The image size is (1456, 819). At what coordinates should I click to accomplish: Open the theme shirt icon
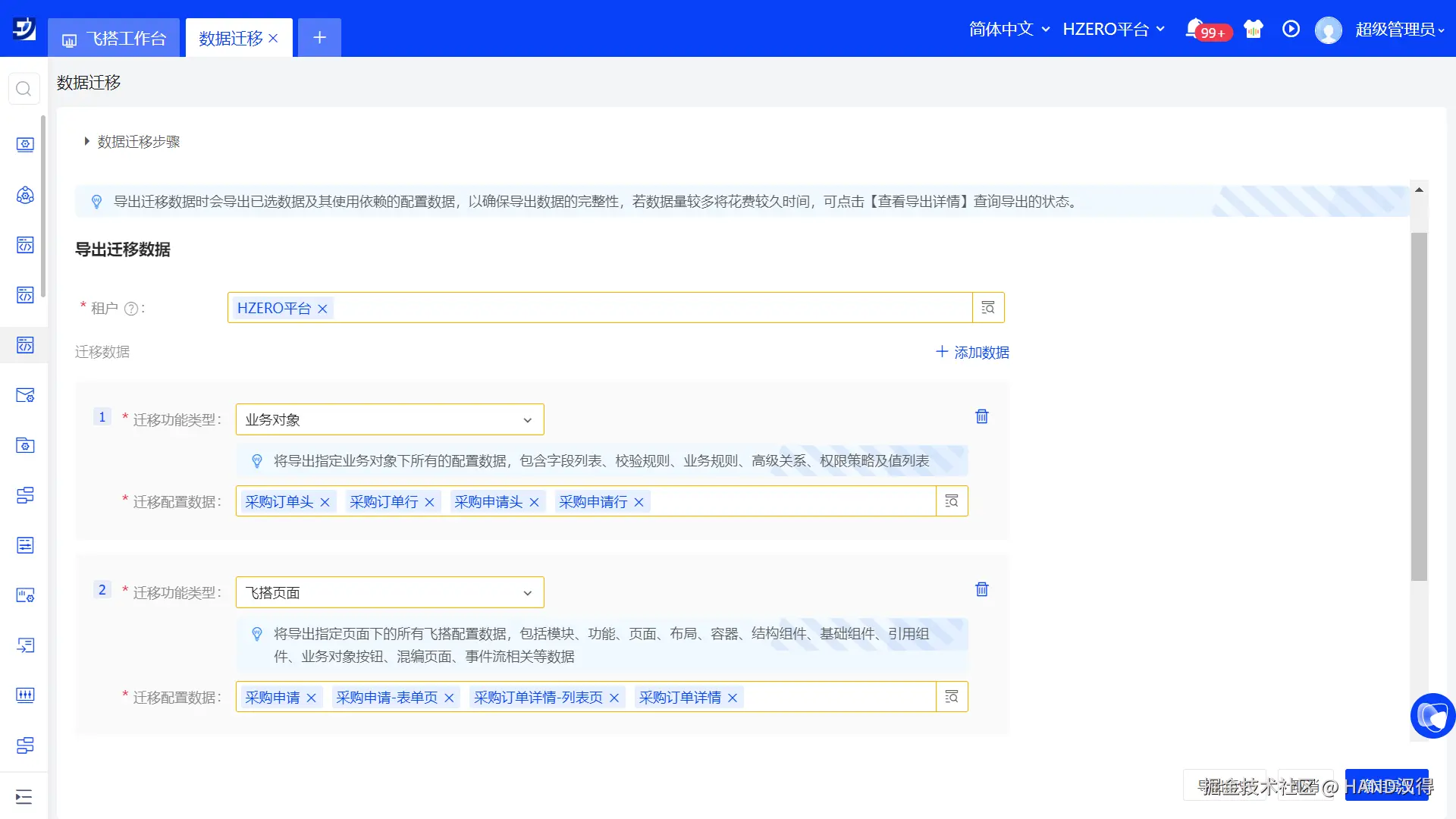[1254, 29]
